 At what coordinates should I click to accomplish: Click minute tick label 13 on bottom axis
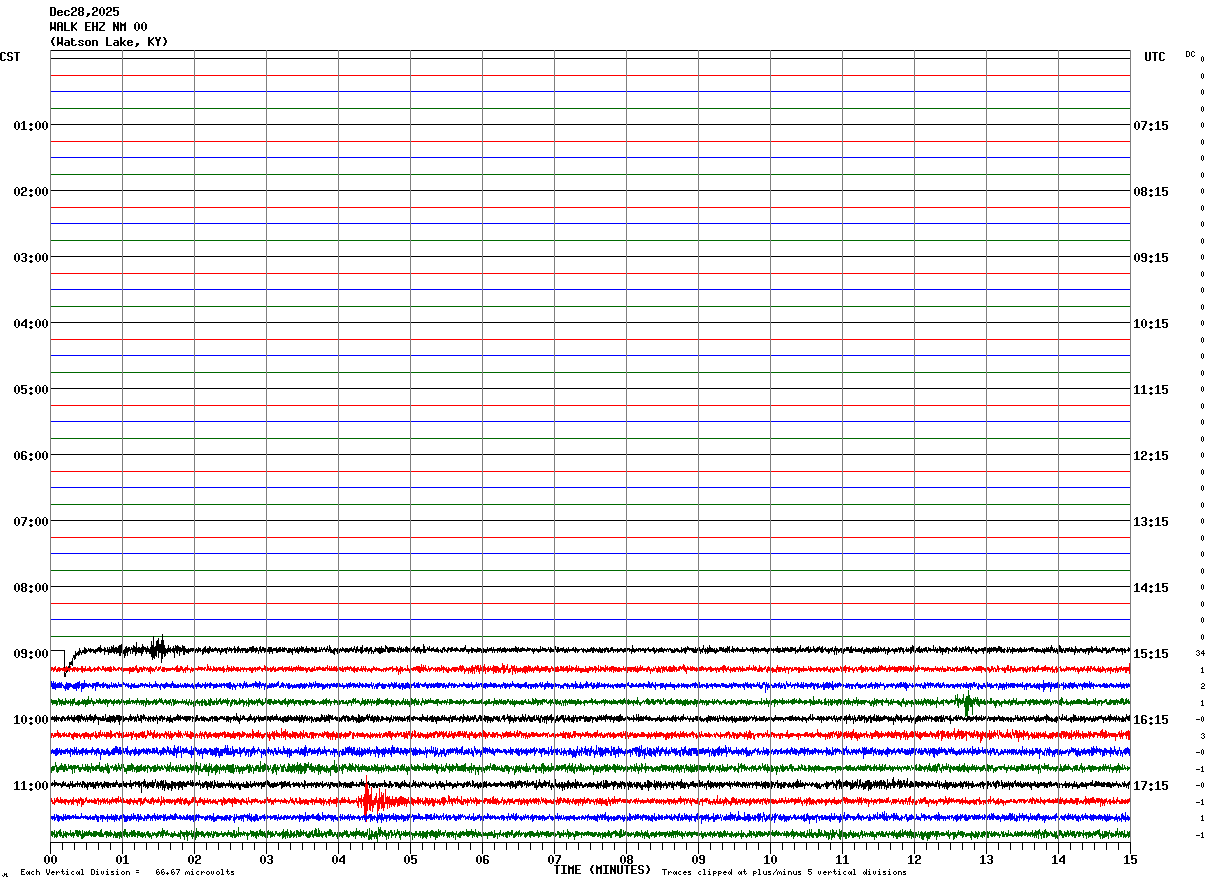986,860
